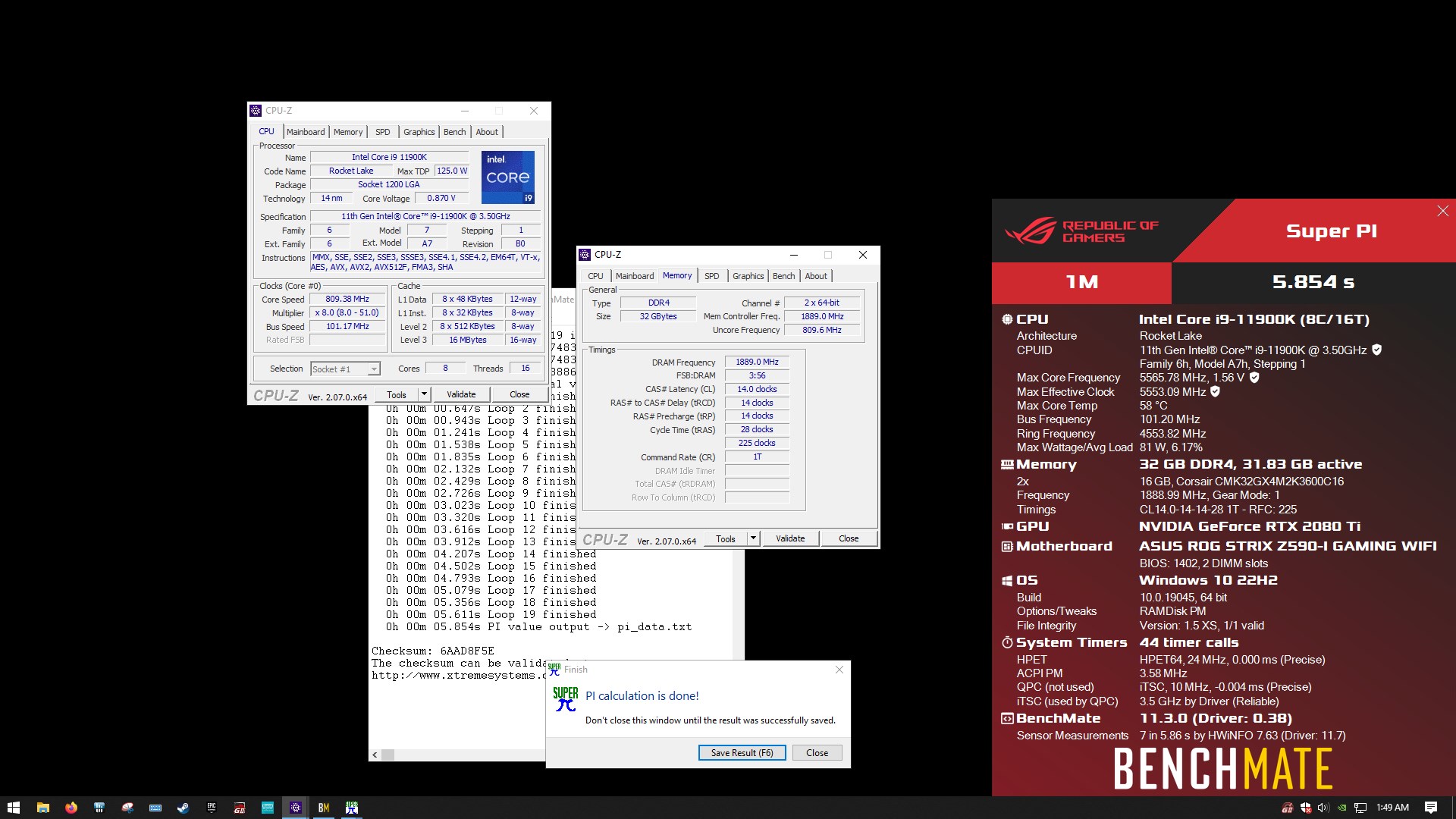The height and width of the screenshot is (819, 1456).
Task: Click the DRAM Frequency value in Timings
Action: click(x=757, y=362)
